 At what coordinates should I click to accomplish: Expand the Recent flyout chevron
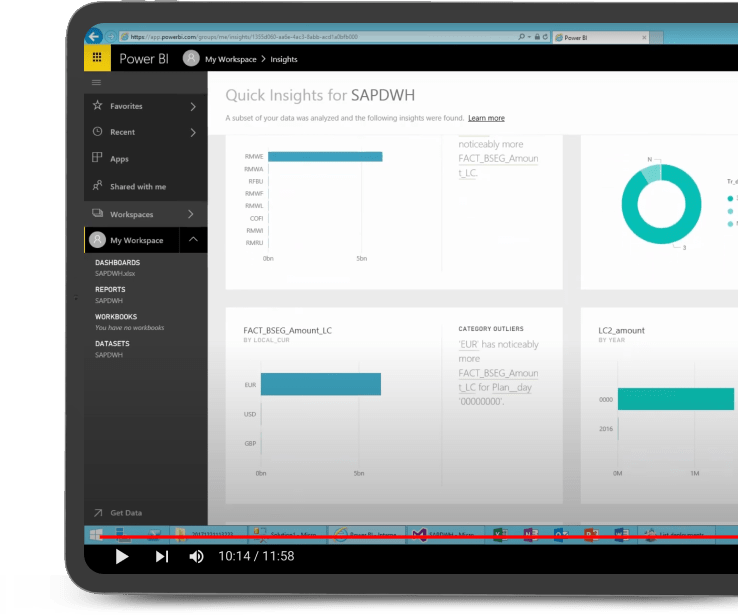pos(193,133)
